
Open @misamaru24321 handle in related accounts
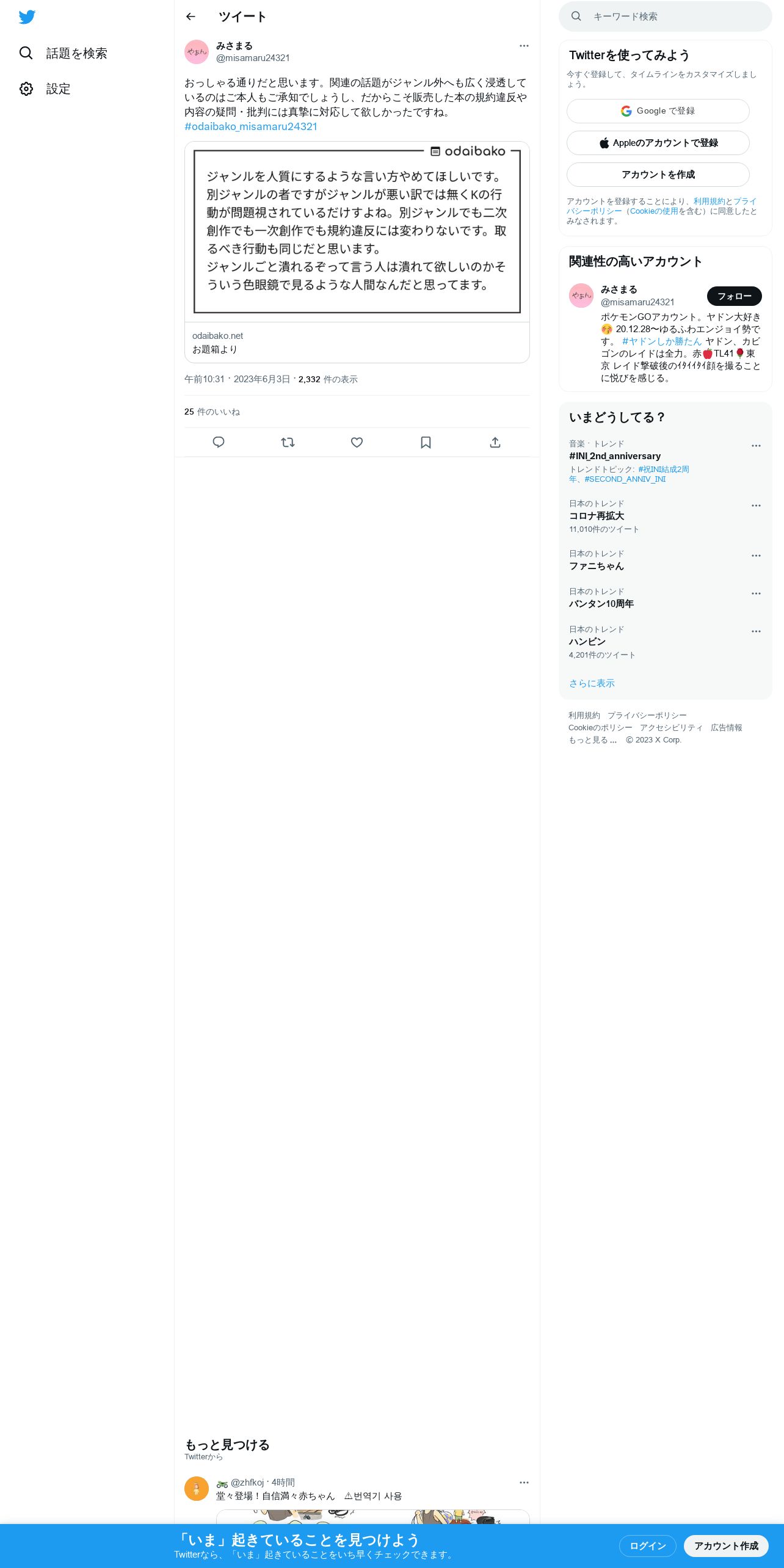tap(637, 302)
